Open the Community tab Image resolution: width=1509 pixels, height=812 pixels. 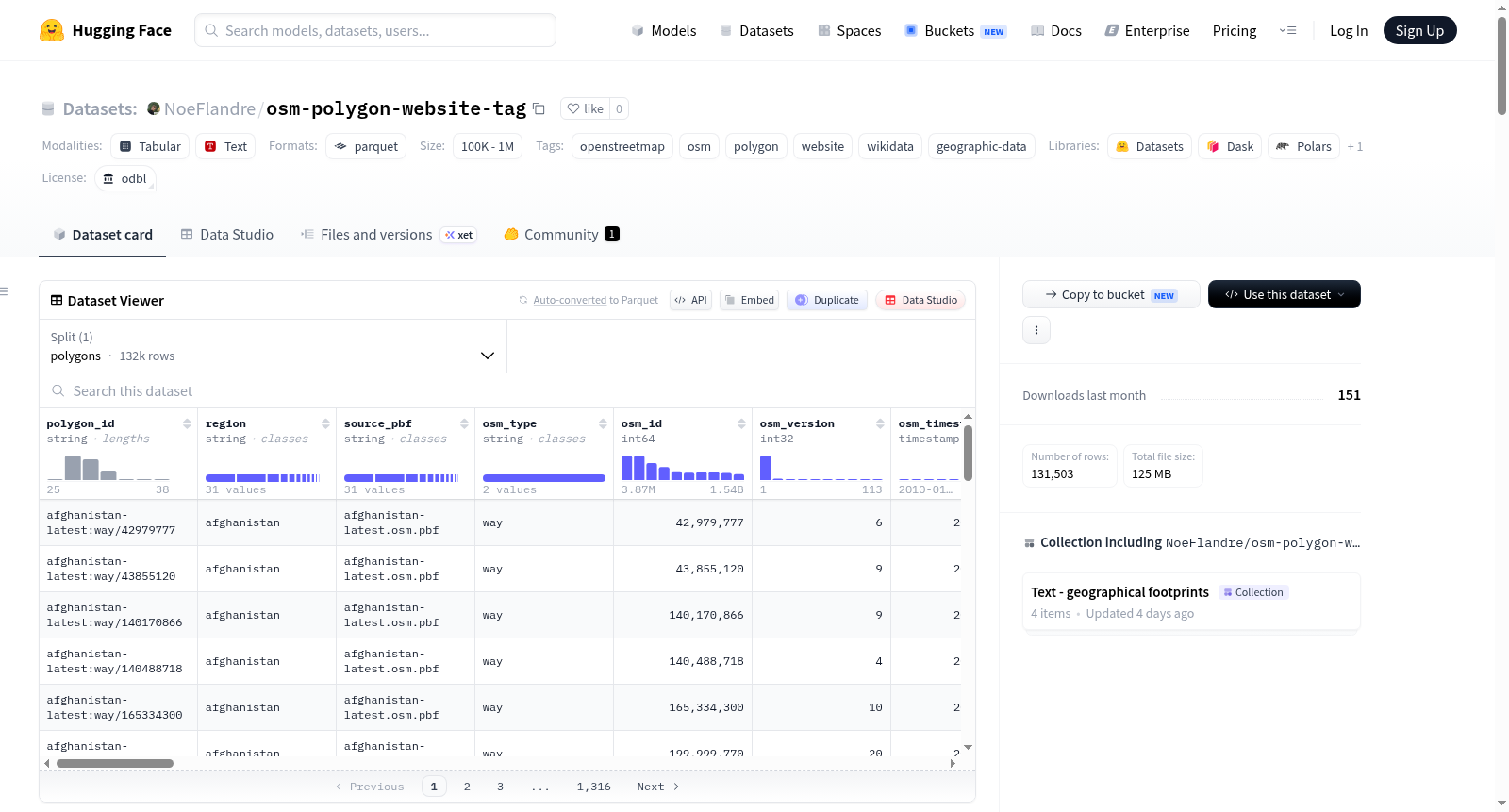(561, 234)
